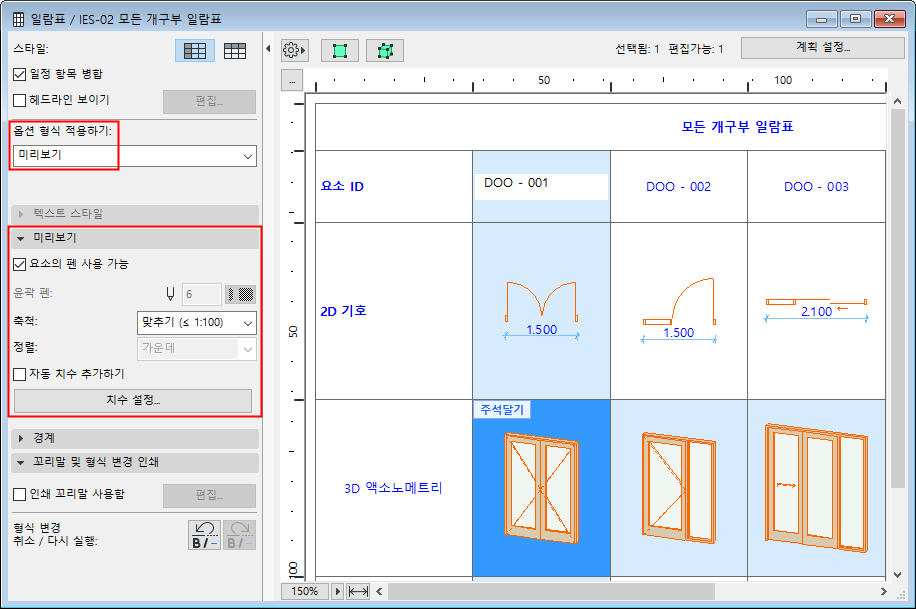The width and height of the screenshot is (916, 609).
Task: Click the scroll right arrow
Action: [883, 591]
